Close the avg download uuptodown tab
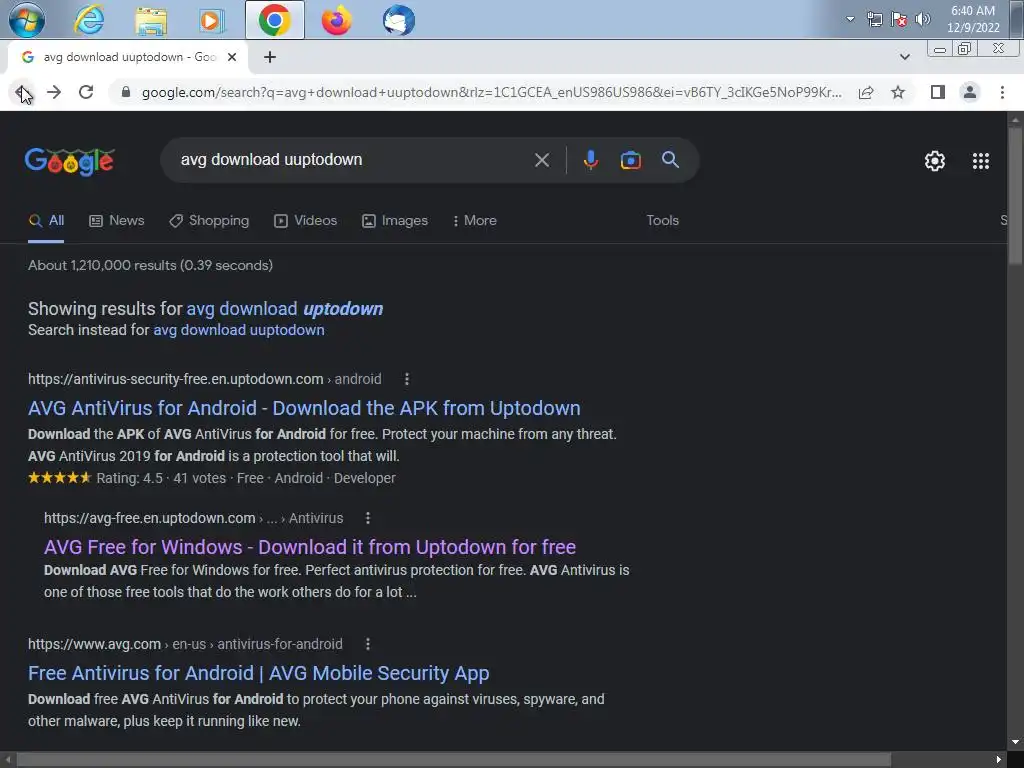 tap(231, 57)
